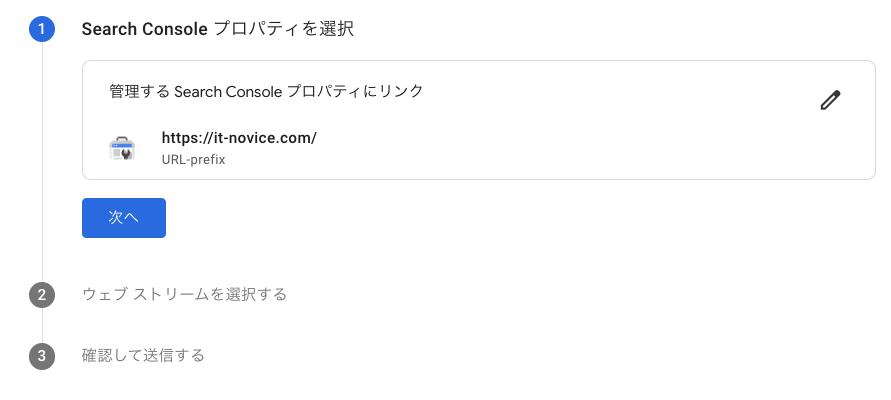Click the URL-prefix label
The width and height of the screenshot is (891, 400).
click(x=193, y=159)
